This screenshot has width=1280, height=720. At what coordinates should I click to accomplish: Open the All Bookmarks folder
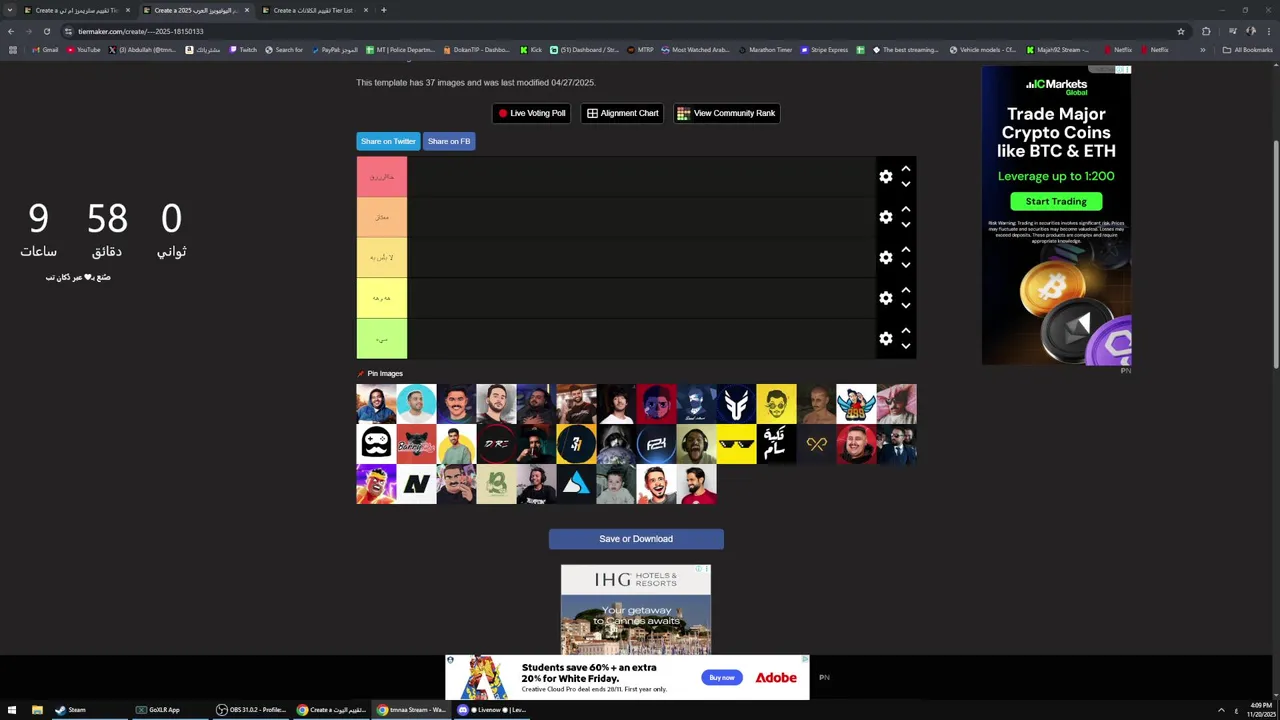pos(1247,50)
